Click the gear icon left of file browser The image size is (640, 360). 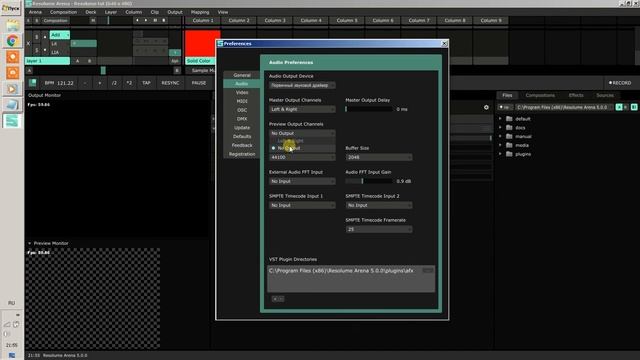pyautogui.click(x=486, y=107)
